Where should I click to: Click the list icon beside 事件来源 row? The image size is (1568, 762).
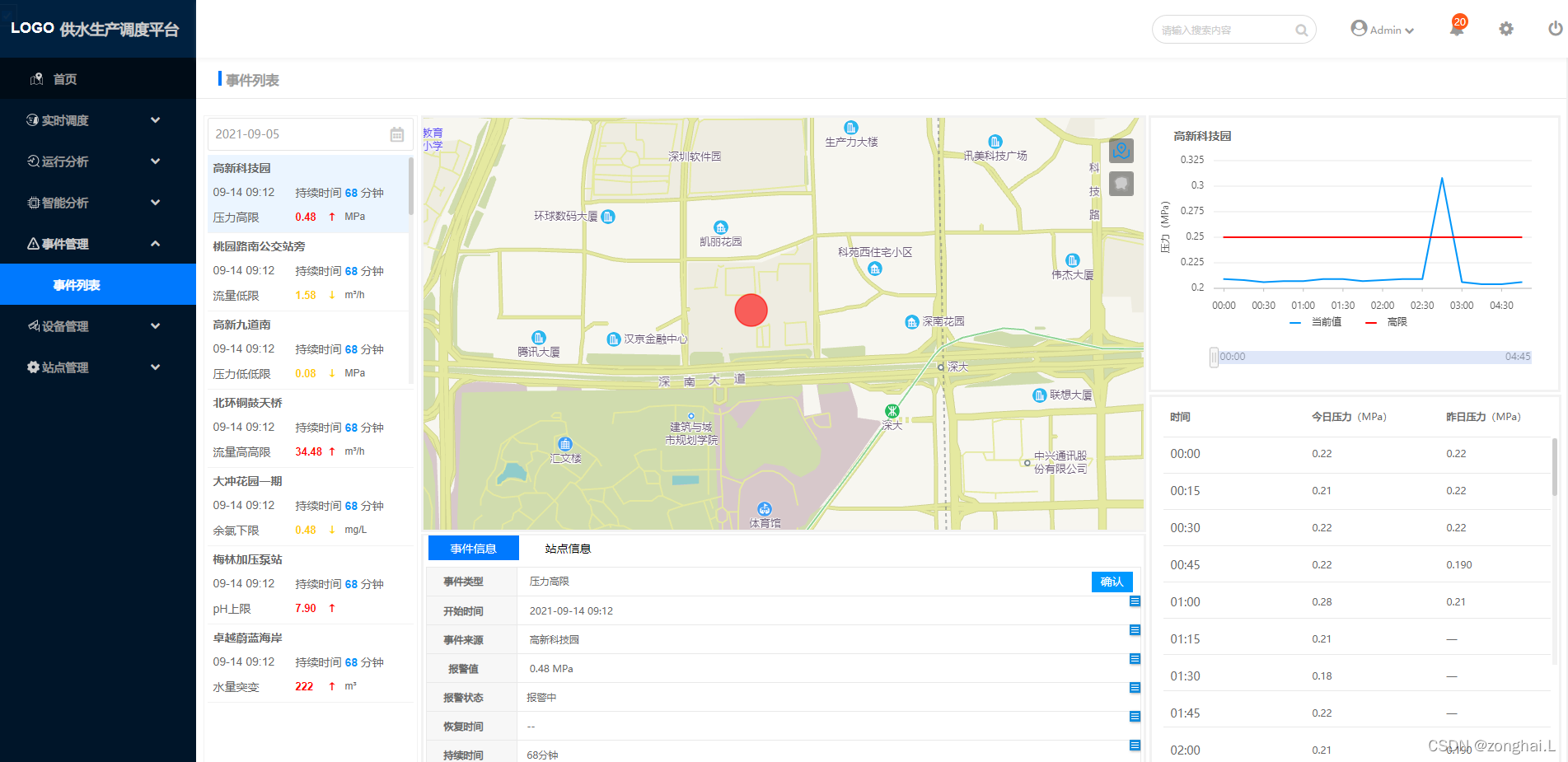pos(1135,630)
